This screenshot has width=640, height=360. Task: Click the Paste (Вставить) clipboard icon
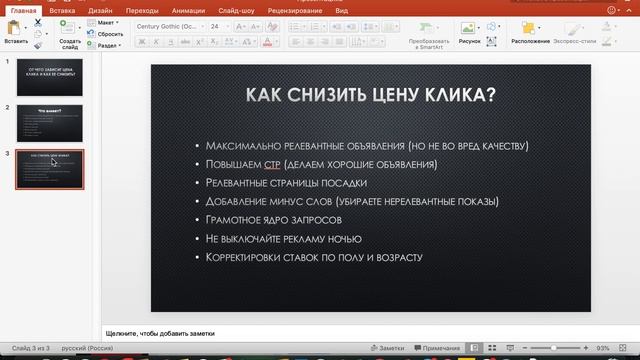tap(14, 28)
